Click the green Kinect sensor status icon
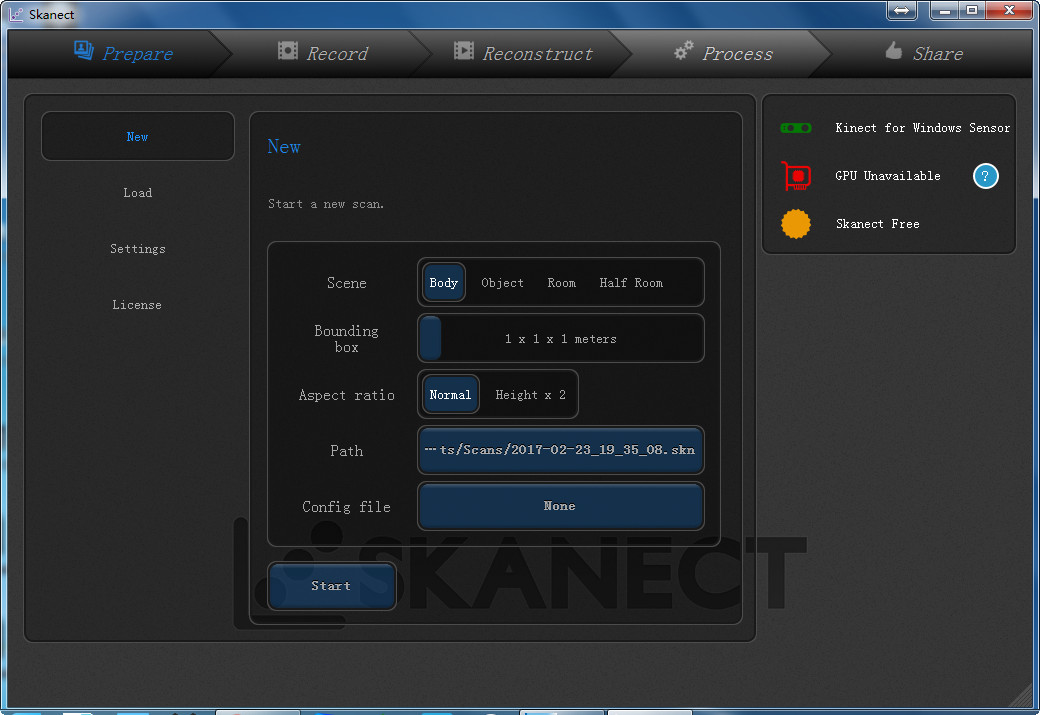Screen dimensions: 1040x715 pyautogui.click(x=796, y=128)
